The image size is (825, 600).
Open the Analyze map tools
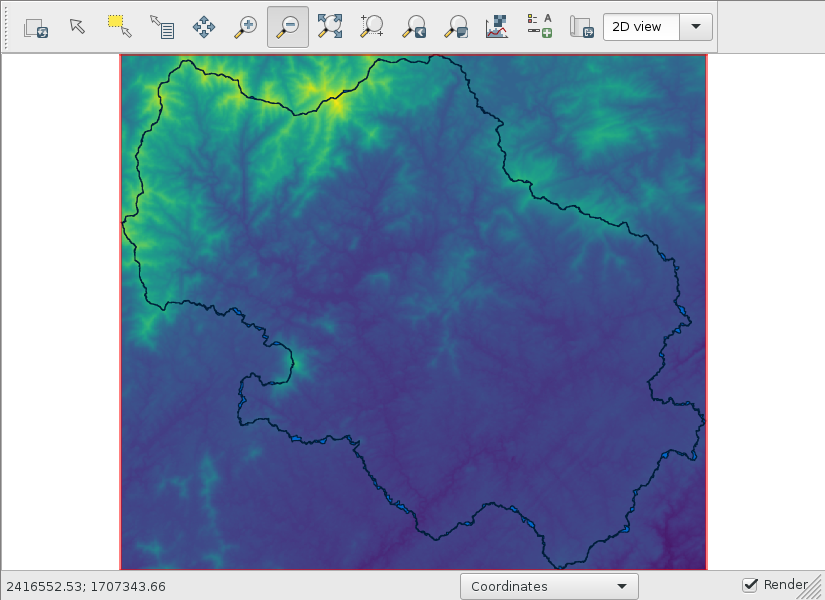497,27
